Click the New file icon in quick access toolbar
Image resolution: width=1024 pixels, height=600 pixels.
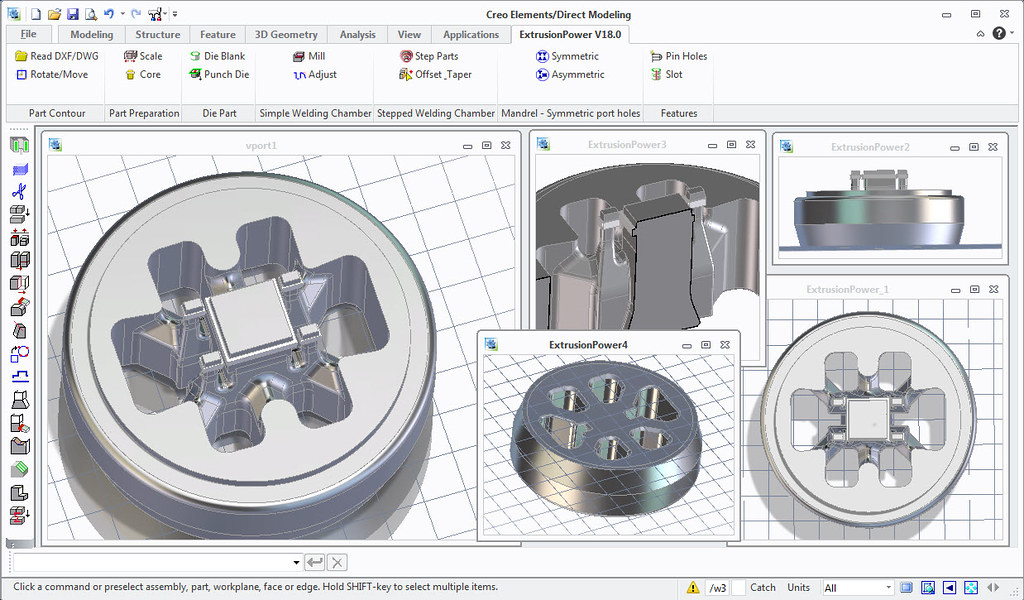click(x=36, y=14)
